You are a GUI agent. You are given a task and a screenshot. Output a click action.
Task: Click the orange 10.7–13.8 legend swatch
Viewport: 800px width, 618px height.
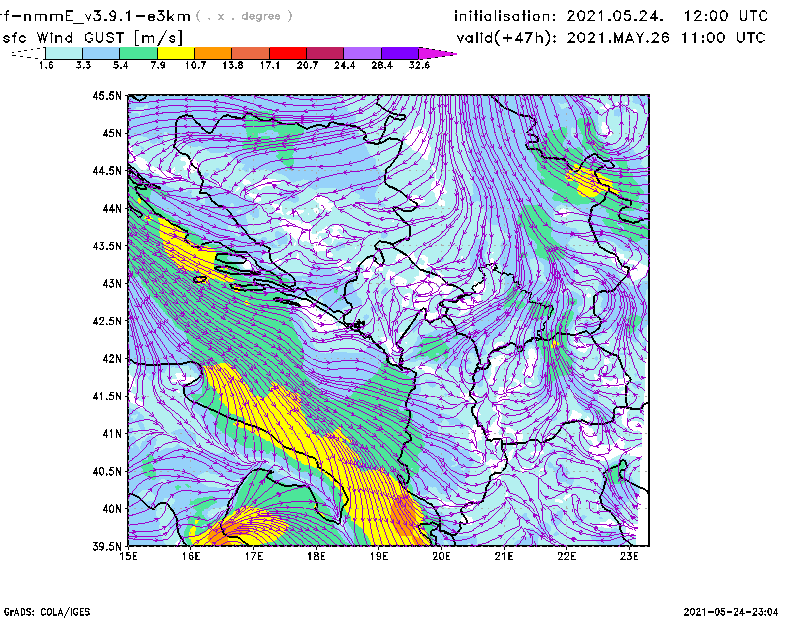click(x=213, y=52)
